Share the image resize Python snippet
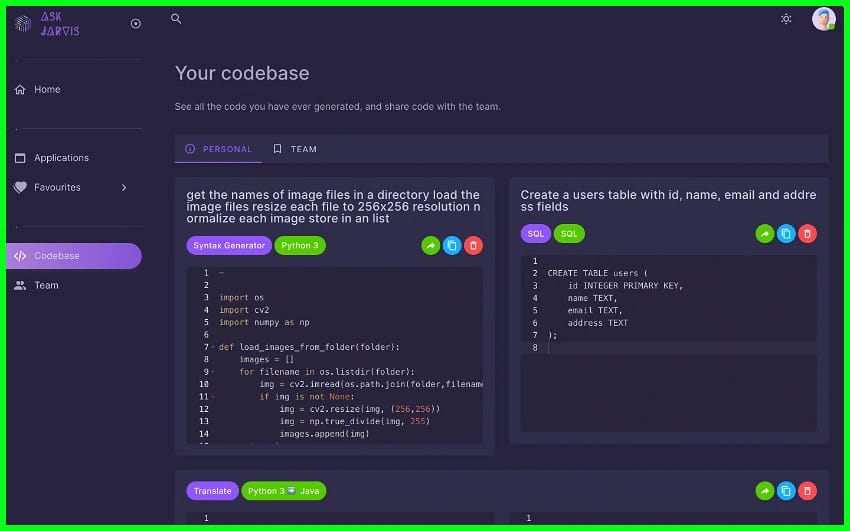Image resolution: width=850 pixels, height=531 pixels. coord(430,245)
